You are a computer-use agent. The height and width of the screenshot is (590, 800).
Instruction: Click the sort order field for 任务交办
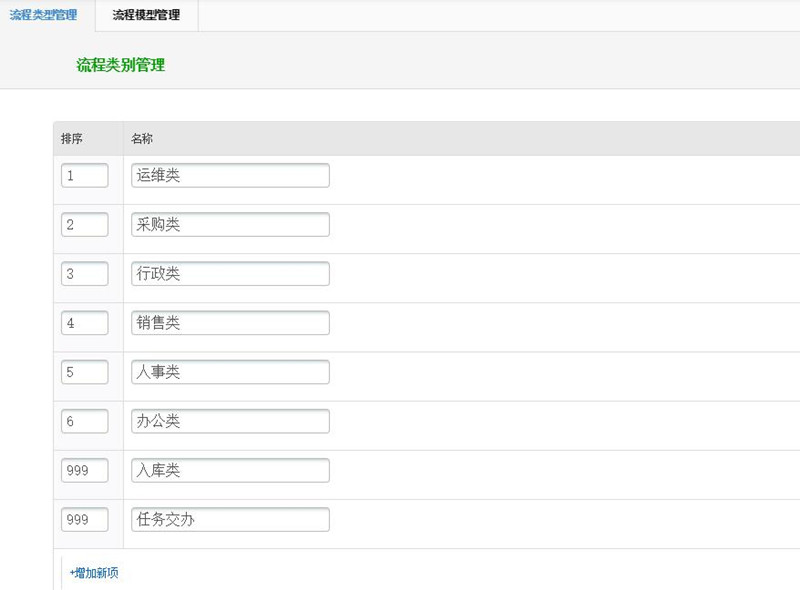point(85,519)
